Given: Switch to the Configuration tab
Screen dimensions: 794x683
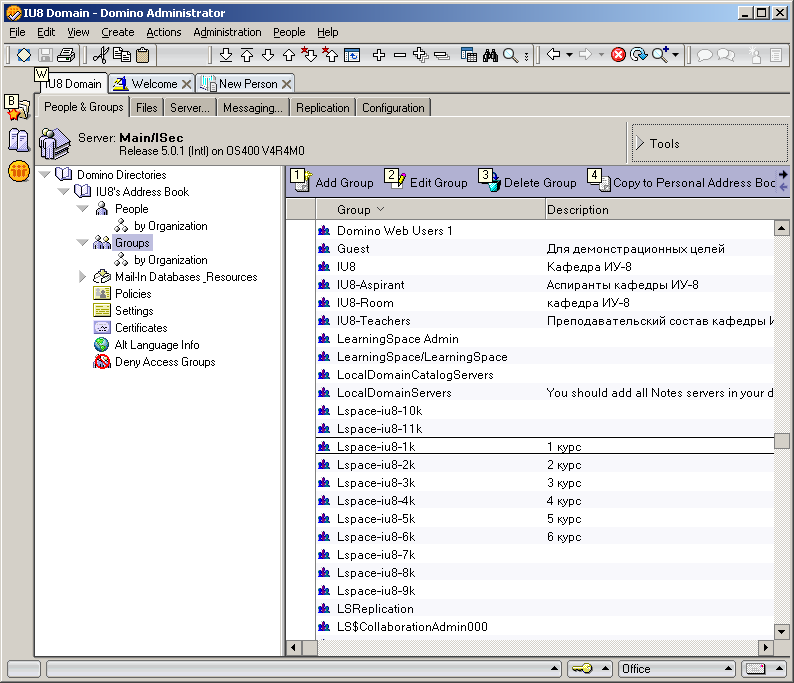Looking at the screenshot, I should [393, 108].
